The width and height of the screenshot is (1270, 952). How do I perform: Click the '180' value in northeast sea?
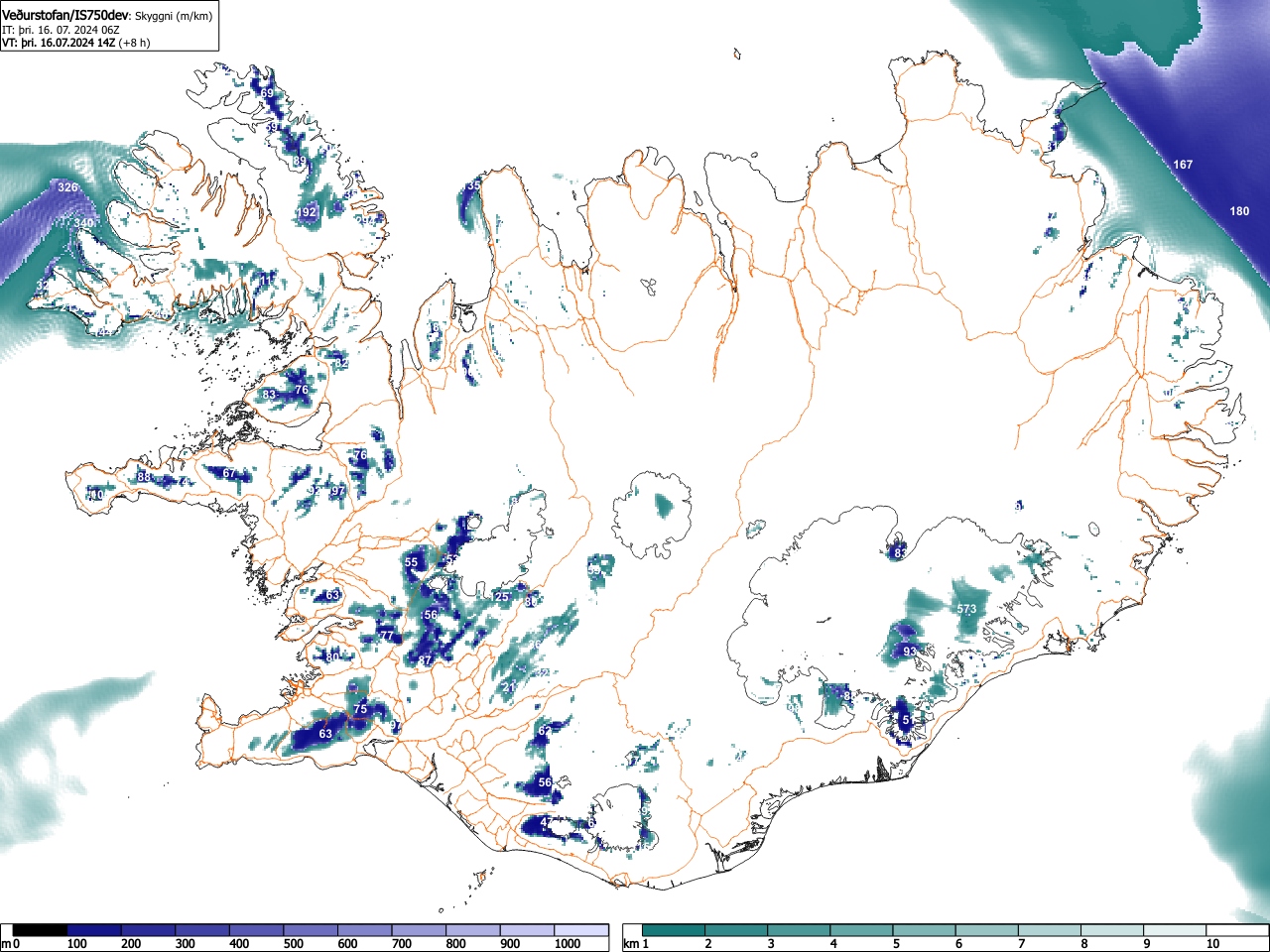click(x=1239, y=211)
